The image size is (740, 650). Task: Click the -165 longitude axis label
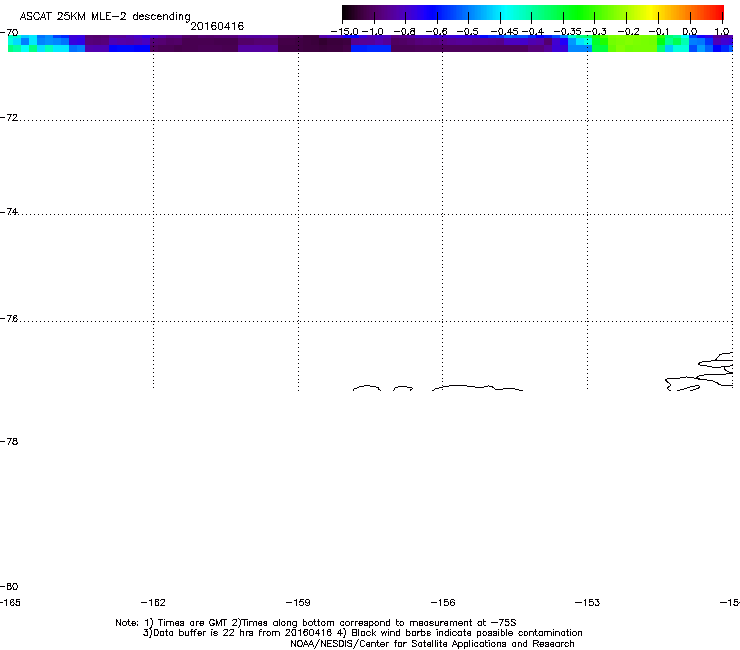(x=10, y=602)
